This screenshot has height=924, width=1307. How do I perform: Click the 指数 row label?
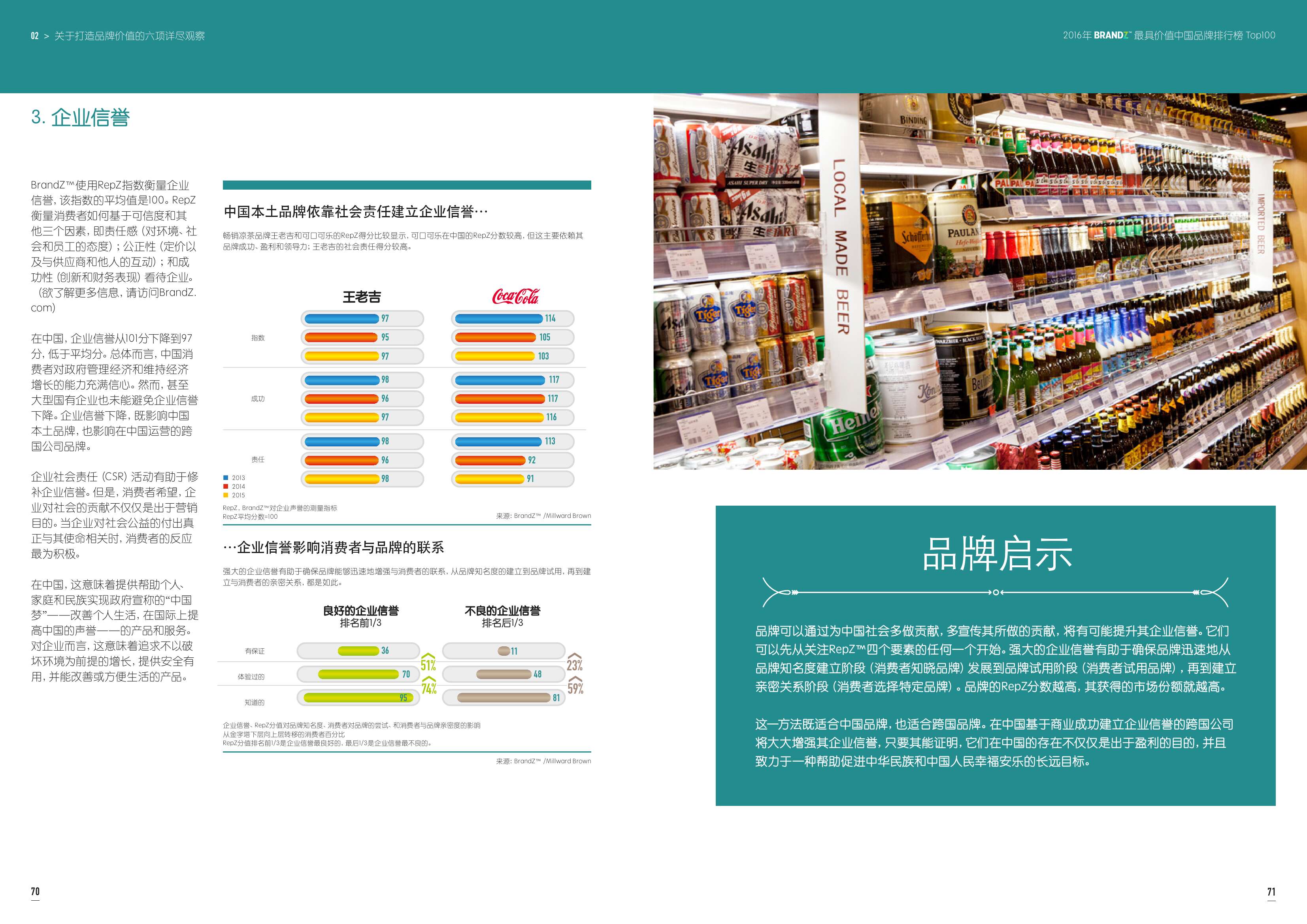click(x=258, y=338)
